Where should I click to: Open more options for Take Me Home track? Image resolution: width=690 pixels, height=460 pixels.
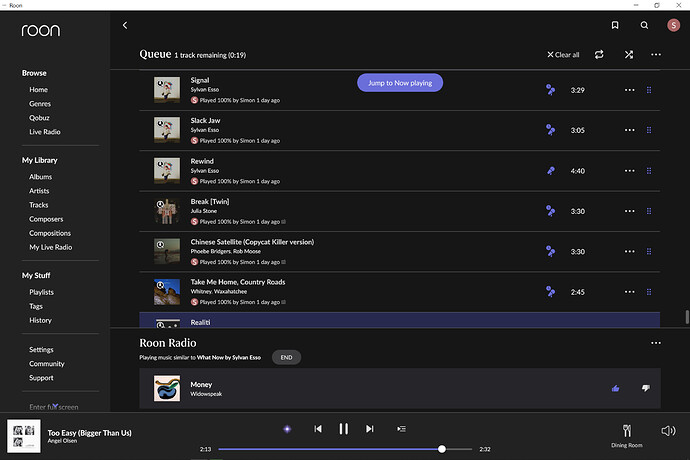(630, 291)
